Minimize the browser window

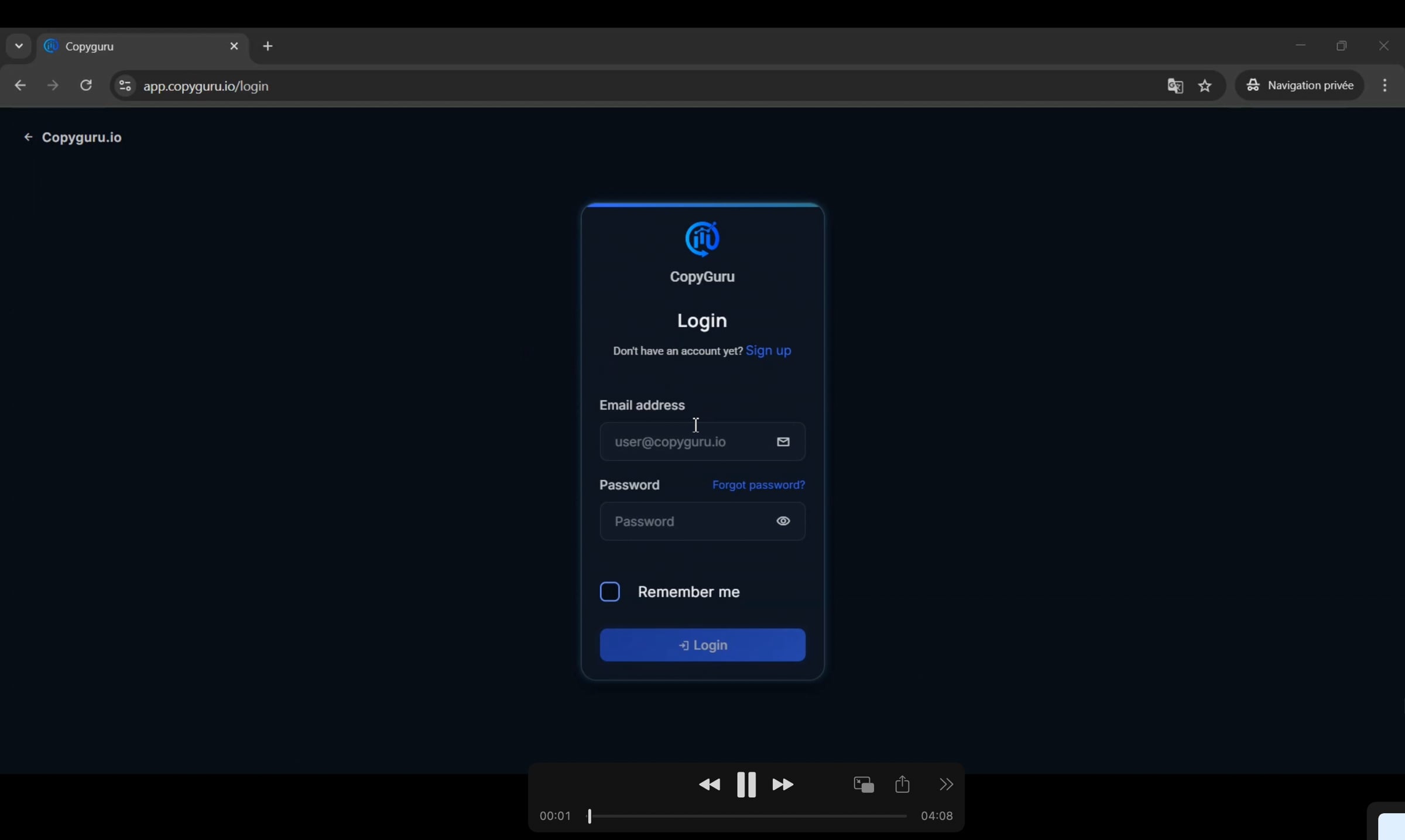pos(1301,46)
